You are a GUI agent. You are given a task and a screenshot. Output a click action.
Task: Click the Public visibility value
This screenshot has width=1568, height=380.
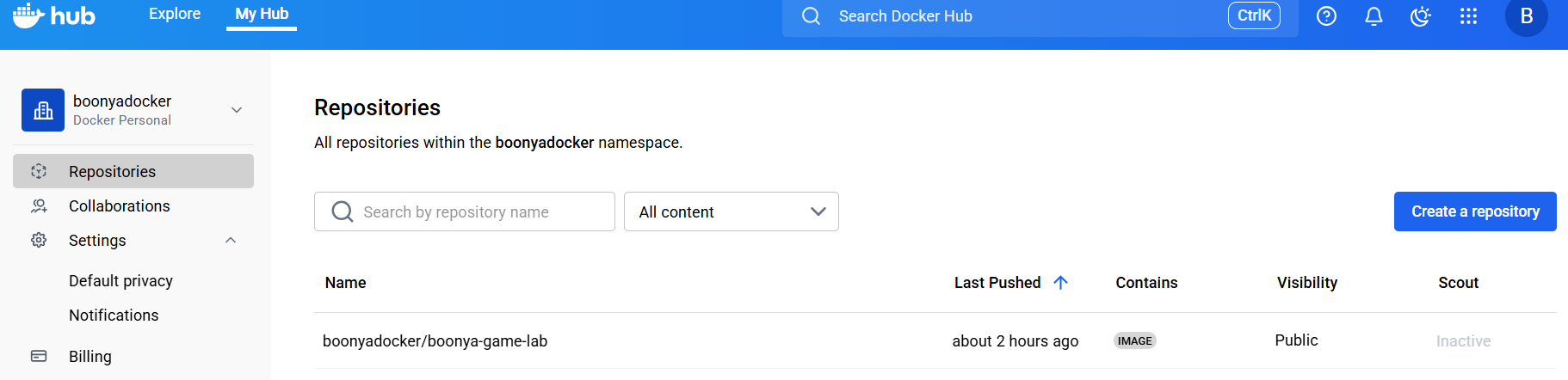[1296, 340]
